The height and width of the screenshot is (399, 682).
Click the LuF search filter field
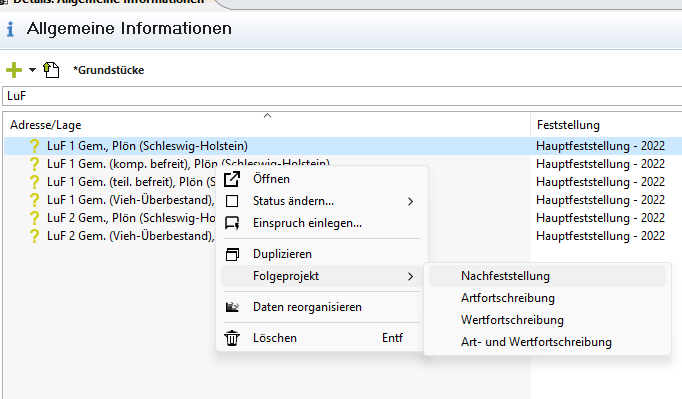click(x=342, y=96)
